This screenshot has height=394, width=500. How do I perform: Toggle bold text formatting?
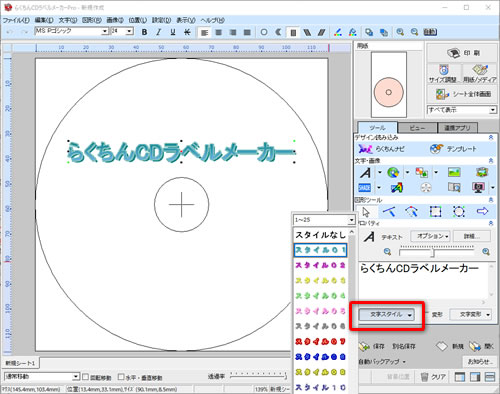click(144, 32)
